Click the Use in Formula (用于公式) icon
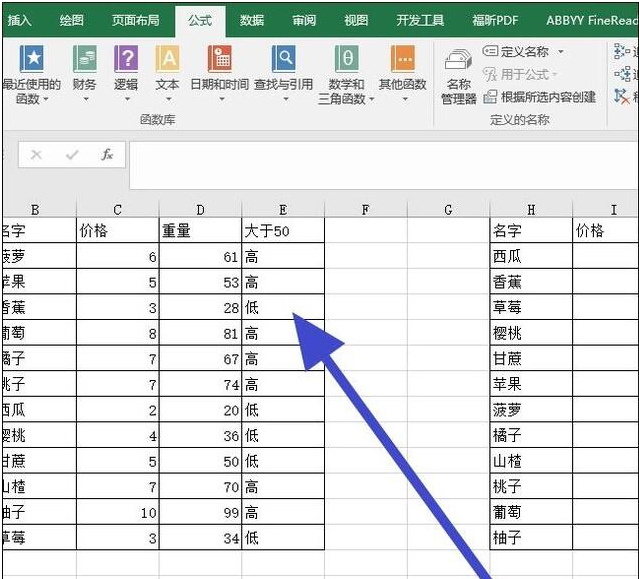 tap(490, 75)
